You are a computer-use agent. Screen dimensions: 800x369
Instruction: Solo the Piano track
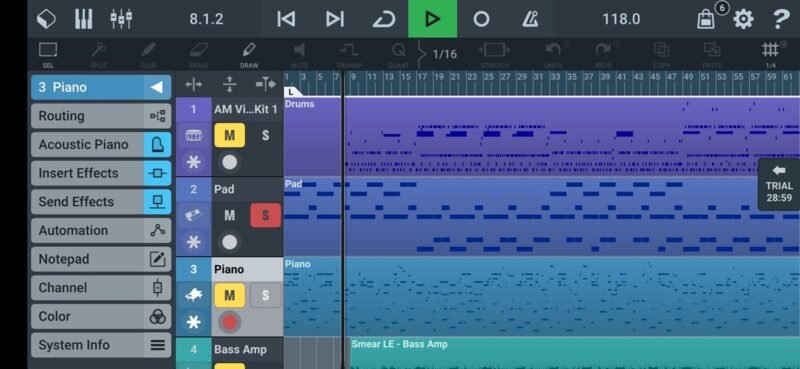pos(265,295)
